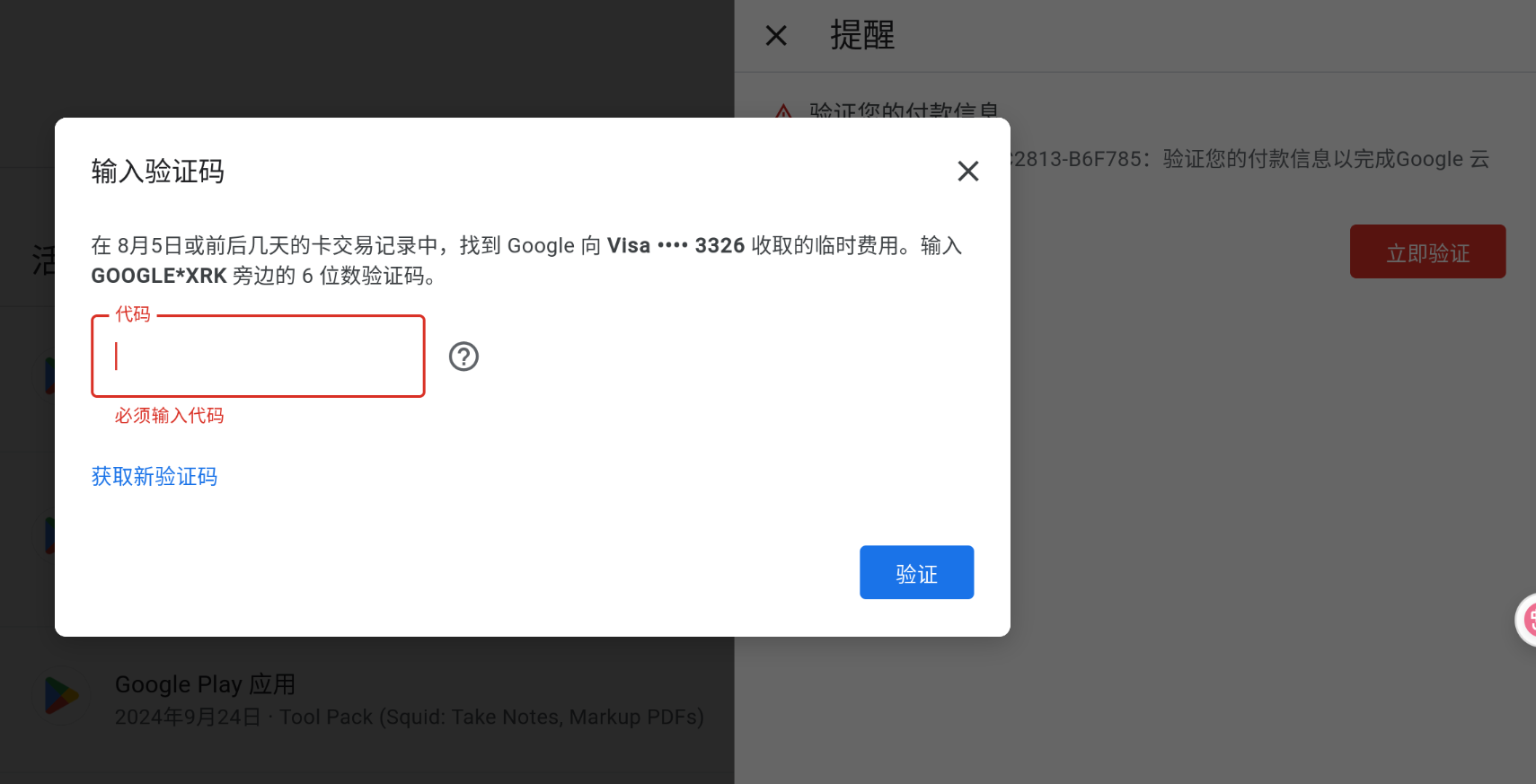Click the 提醒 panel title
The height and width of the screenshot is (784, 1536).
pyautogui.click(x=862, y=35)
